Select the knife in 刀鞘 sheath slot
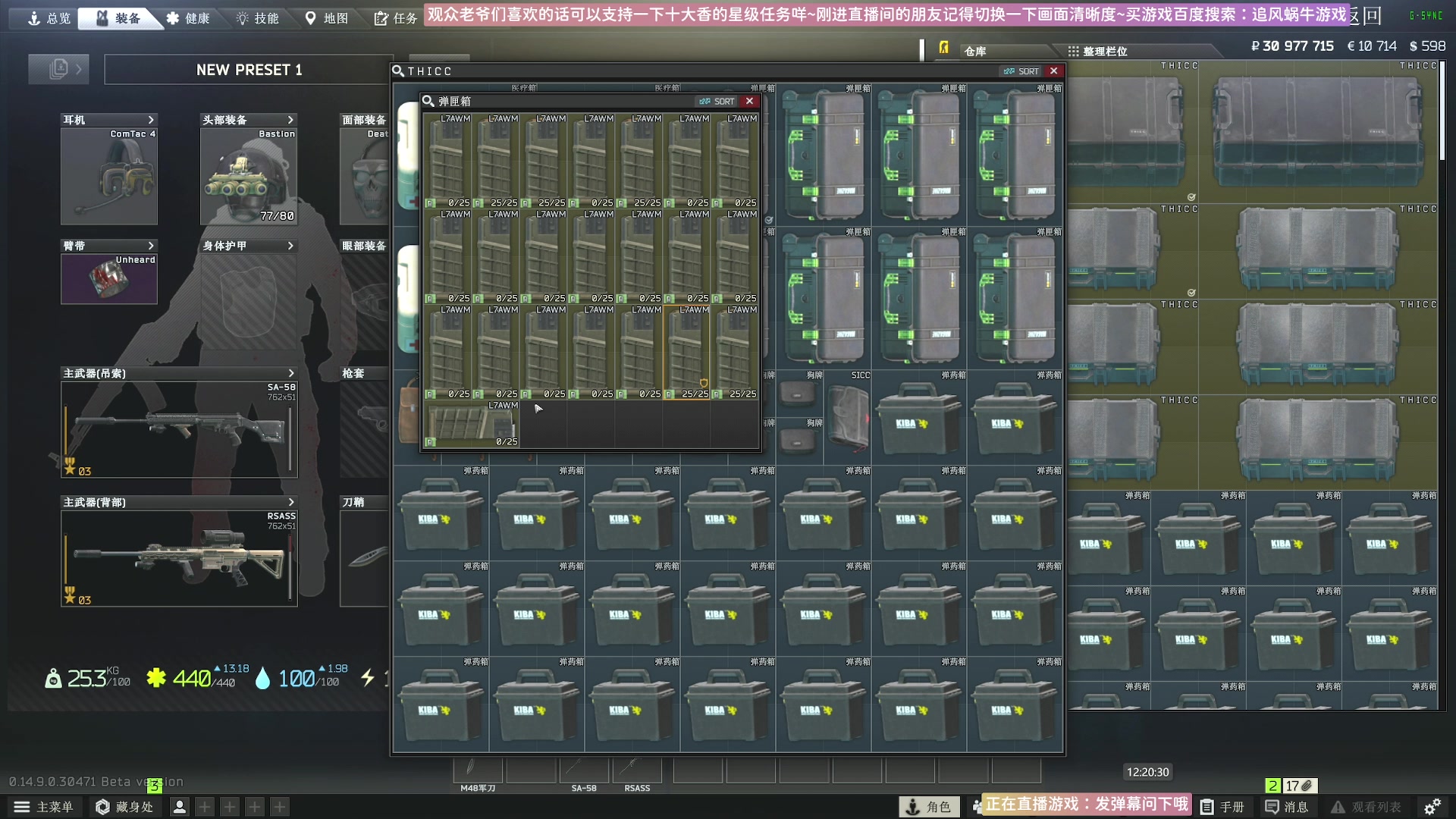The image size is (1456, 819). (x=366, y=558)
